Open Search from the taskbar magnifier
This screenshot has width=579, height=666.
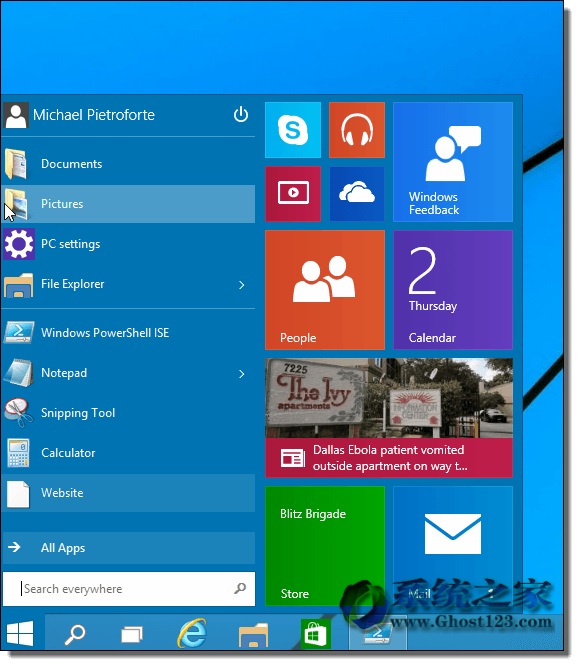pos(75,634)
